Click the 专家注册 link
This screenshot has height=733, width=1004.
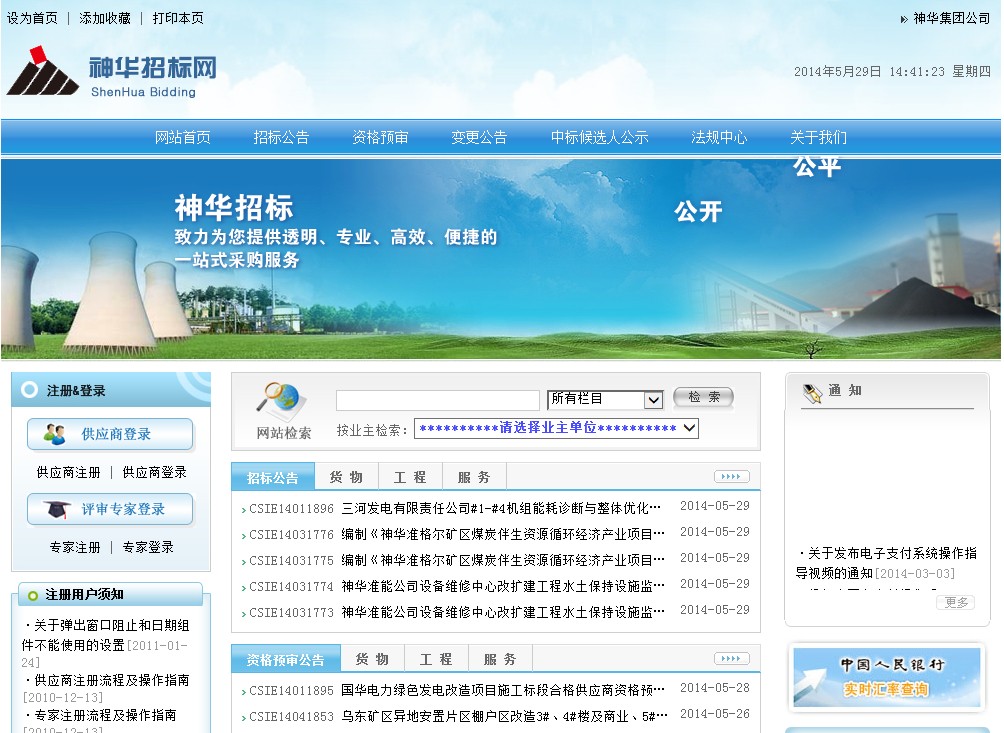pyautogui.click(x=75, y=547)
